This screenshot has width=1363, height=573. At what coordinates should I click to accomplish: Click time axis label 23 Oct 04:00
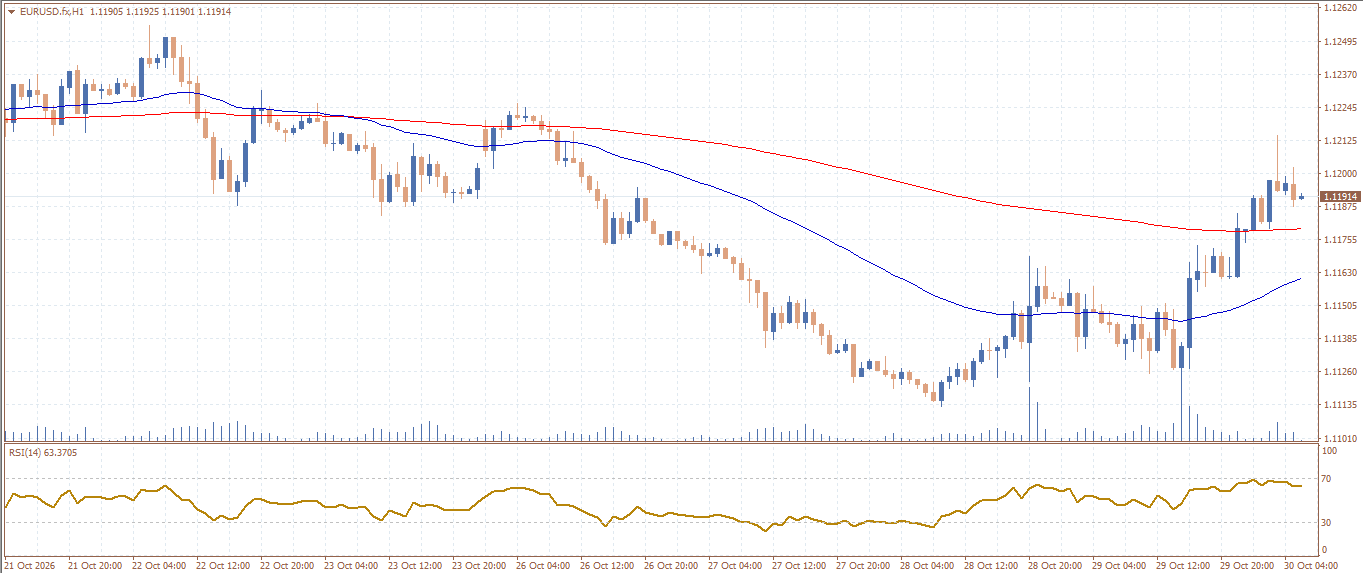[x=351, y=566]
